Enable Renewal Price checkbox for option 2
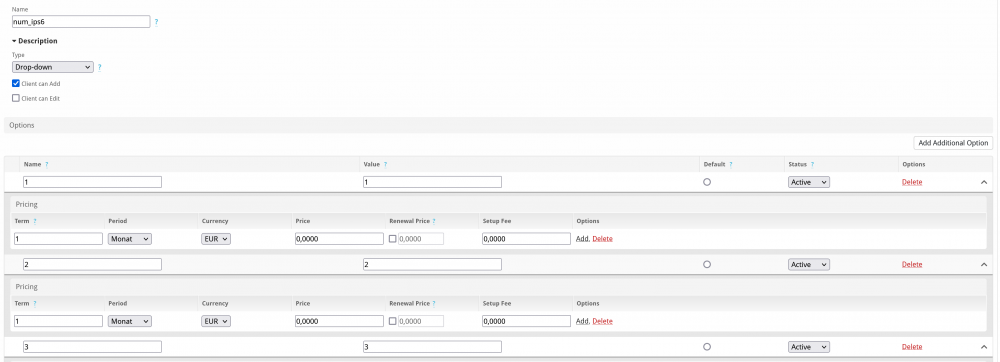Screen dimensions: 1000x362 coord(392,321)
